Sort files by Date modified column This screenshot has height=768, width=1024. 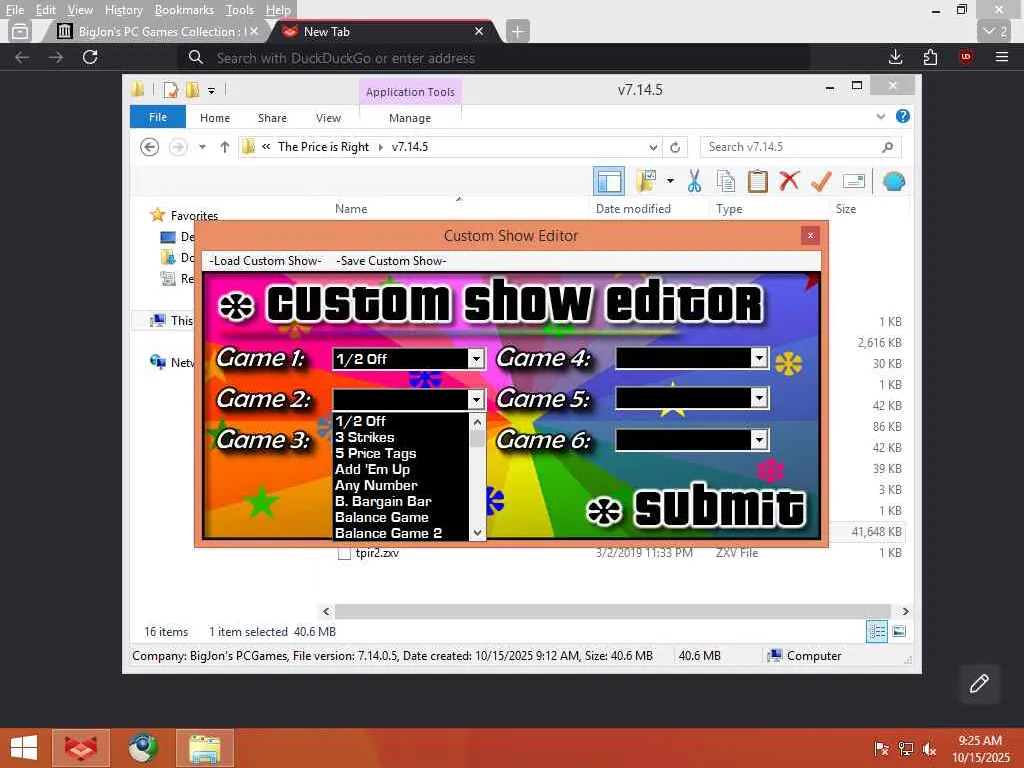[x=633, y=209]
